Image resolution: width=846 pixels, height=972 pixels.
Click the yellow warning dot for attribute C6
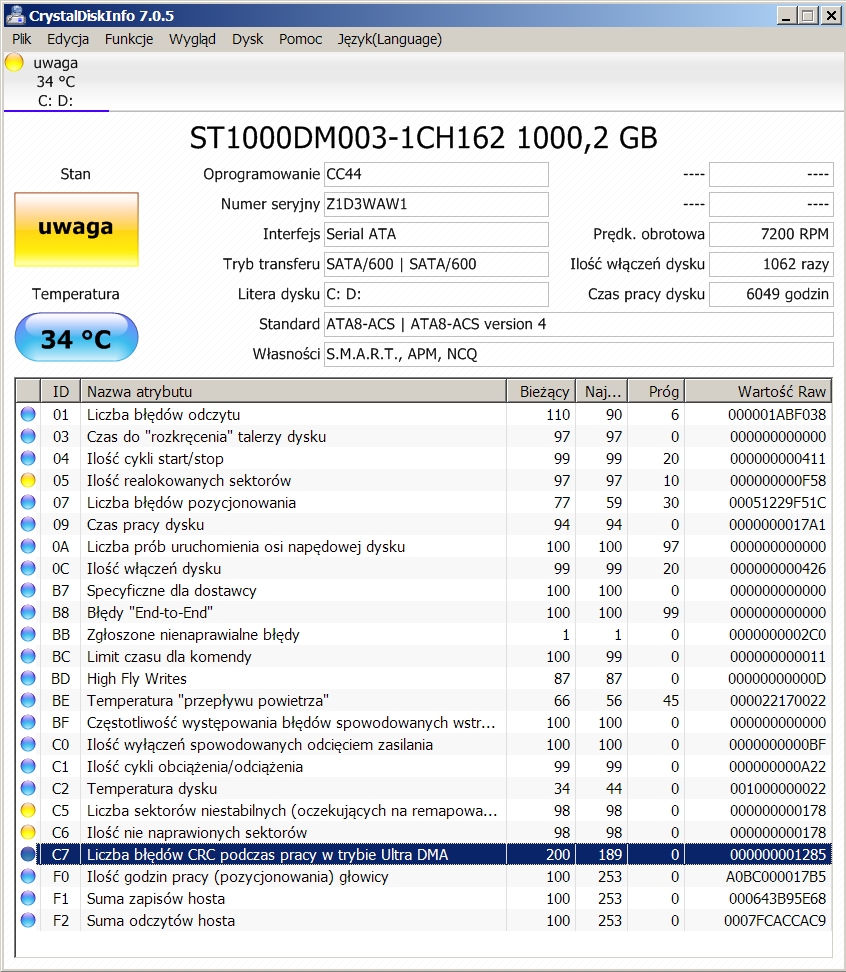(28, 833)
